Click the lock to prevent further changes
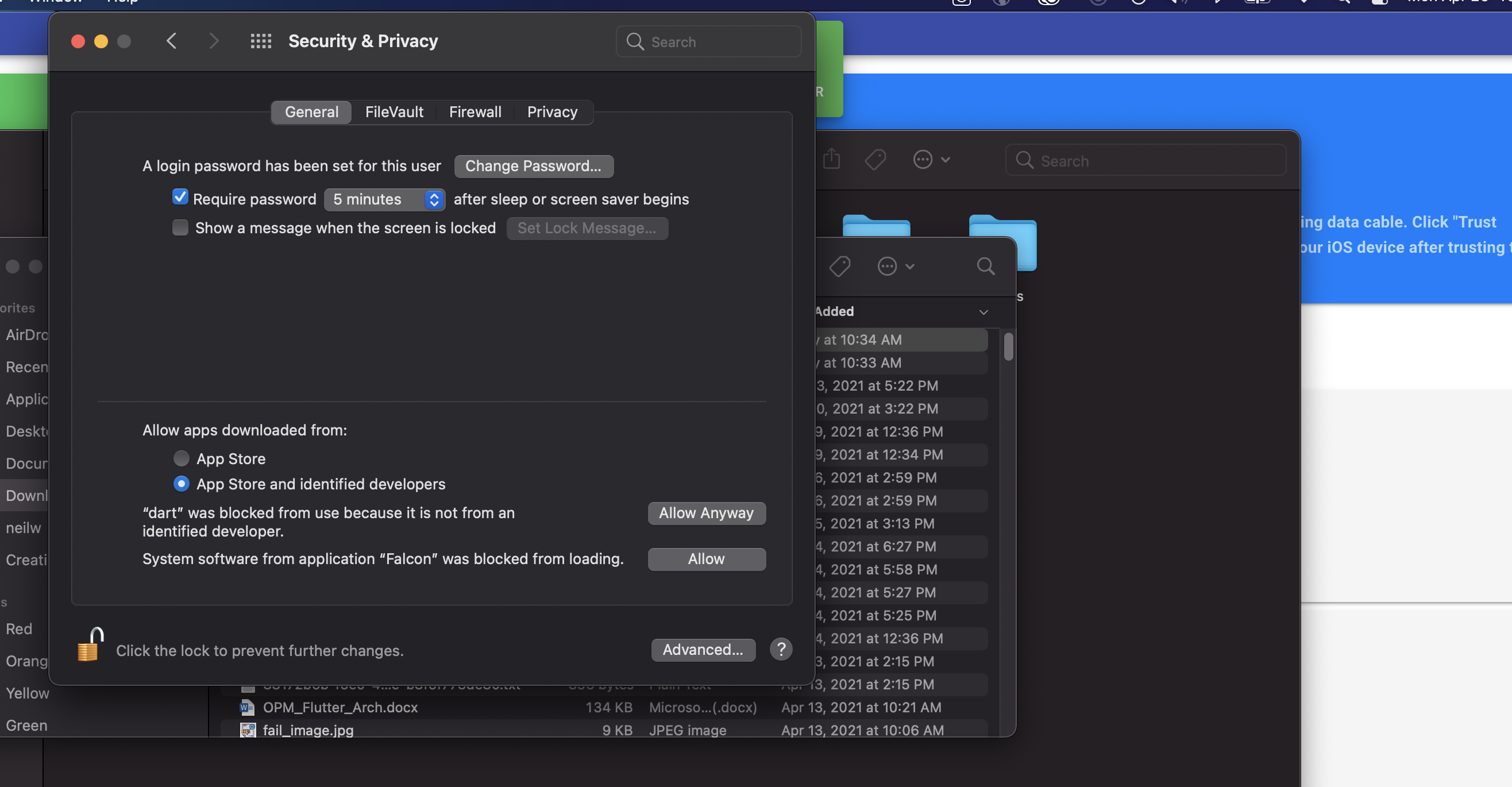The height and width of the screenshot is (787, 1512). [89, 647]
